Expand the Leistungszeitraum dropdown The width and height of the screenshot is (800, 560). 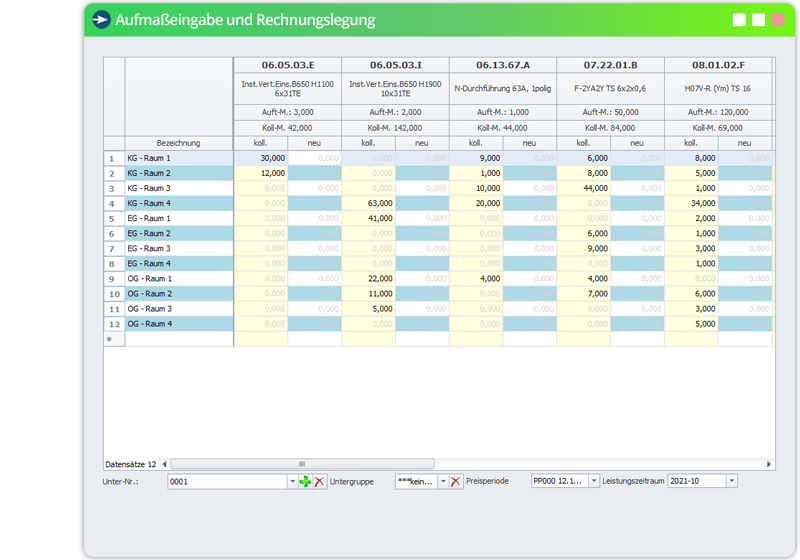pos(732,481)
